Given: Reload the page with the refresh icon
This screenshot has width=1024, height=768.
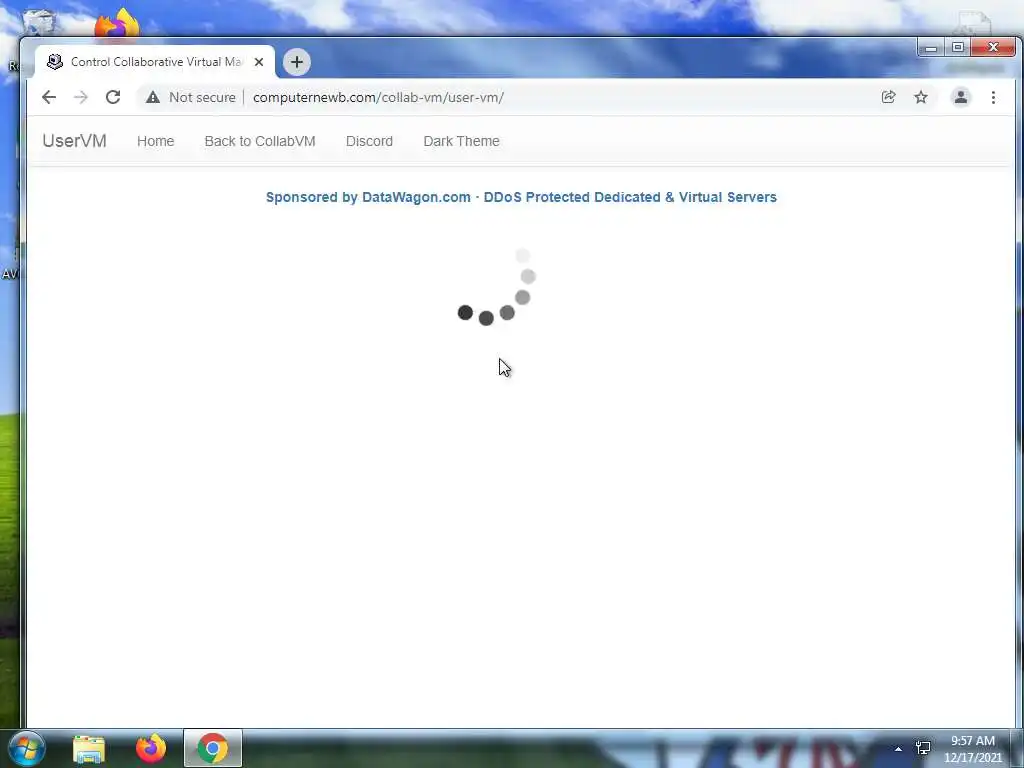Looking at the screenshot, I should click(113, 97).
